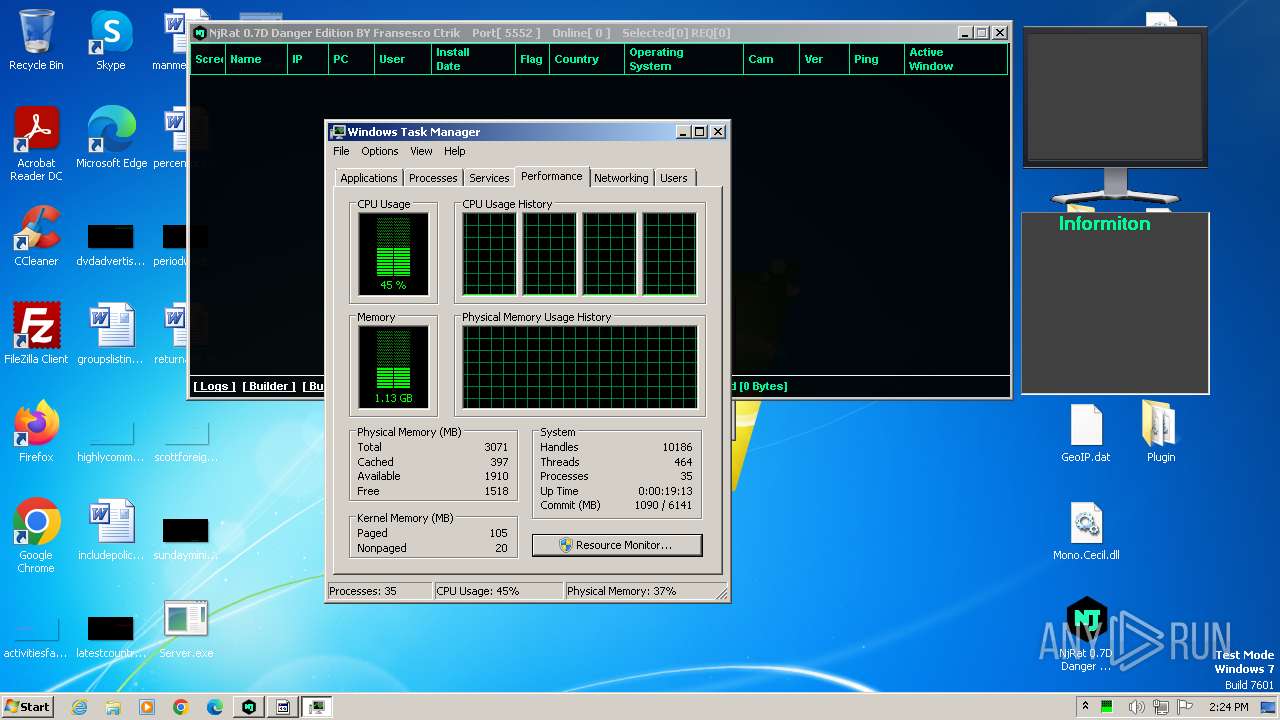The width and height of the screenshot is (1280, 720).
Task: Launch Firefox from the desktop
Action: click(x=36, y=432)
